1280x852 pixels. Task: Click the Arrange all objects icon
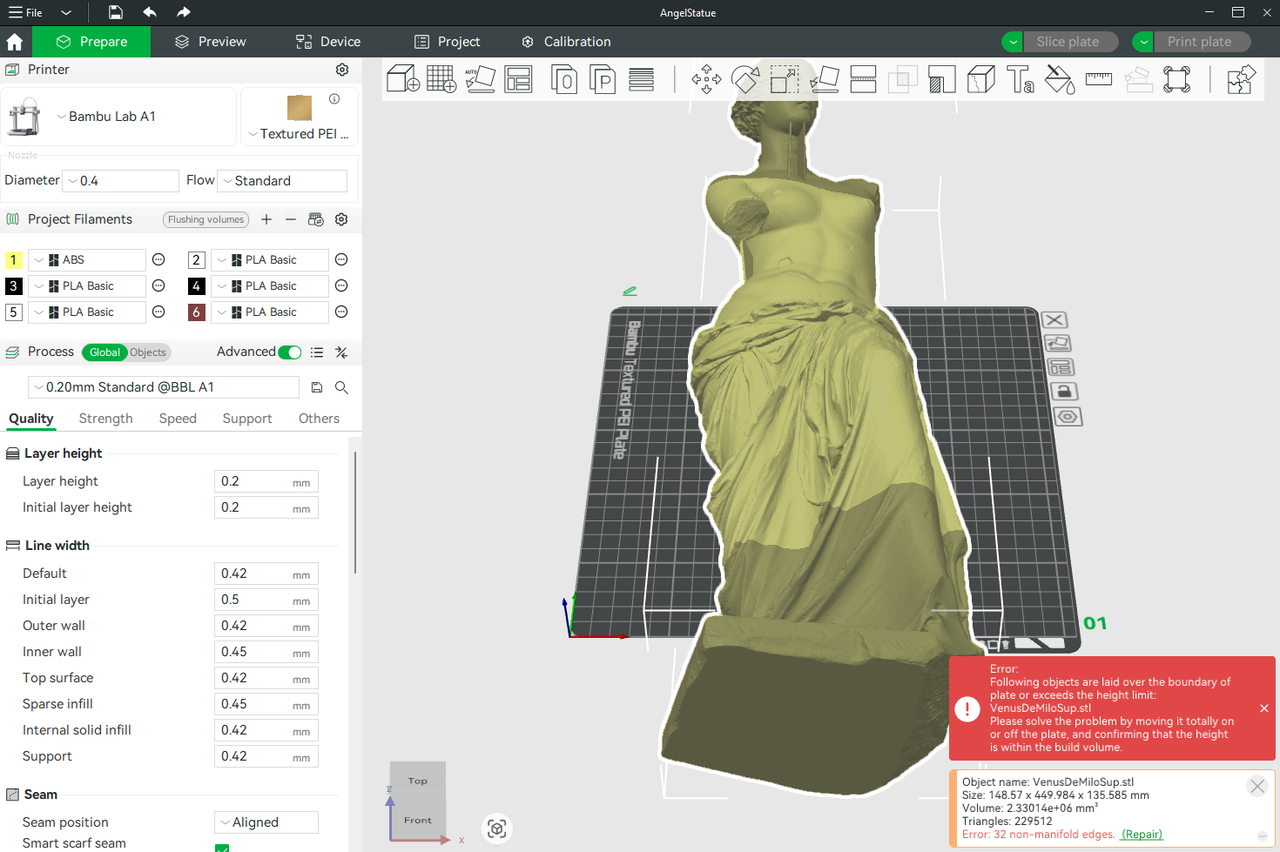click(x=519, y=79)
